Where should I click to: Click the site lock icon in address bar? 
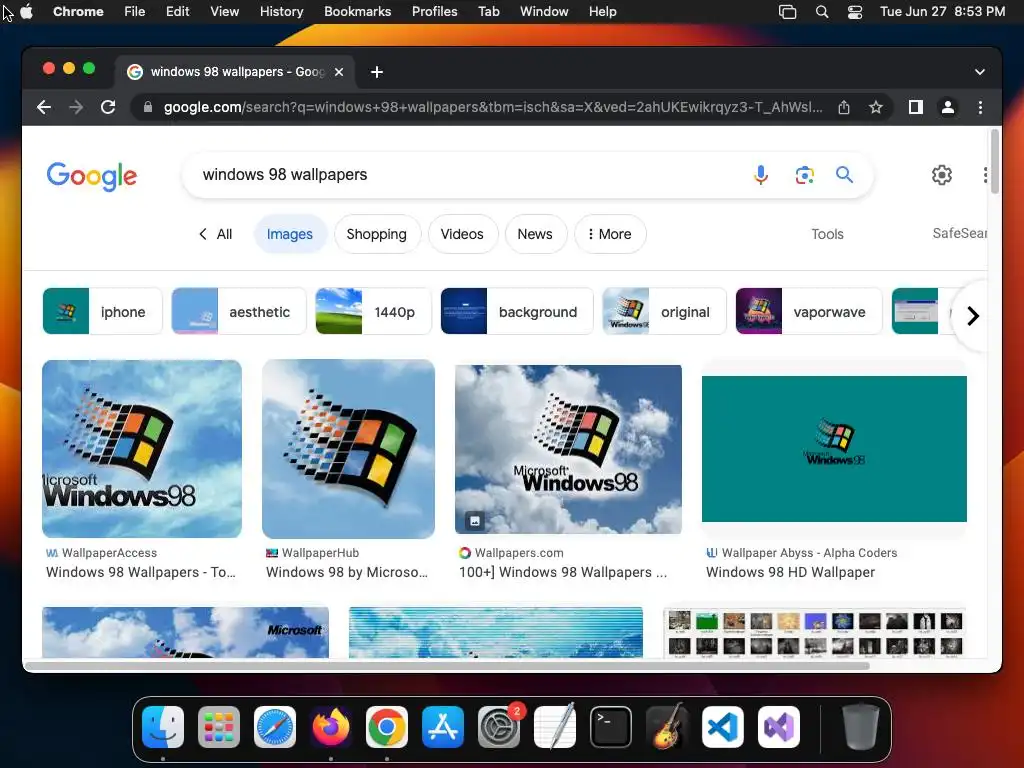[x=148, y=107]
